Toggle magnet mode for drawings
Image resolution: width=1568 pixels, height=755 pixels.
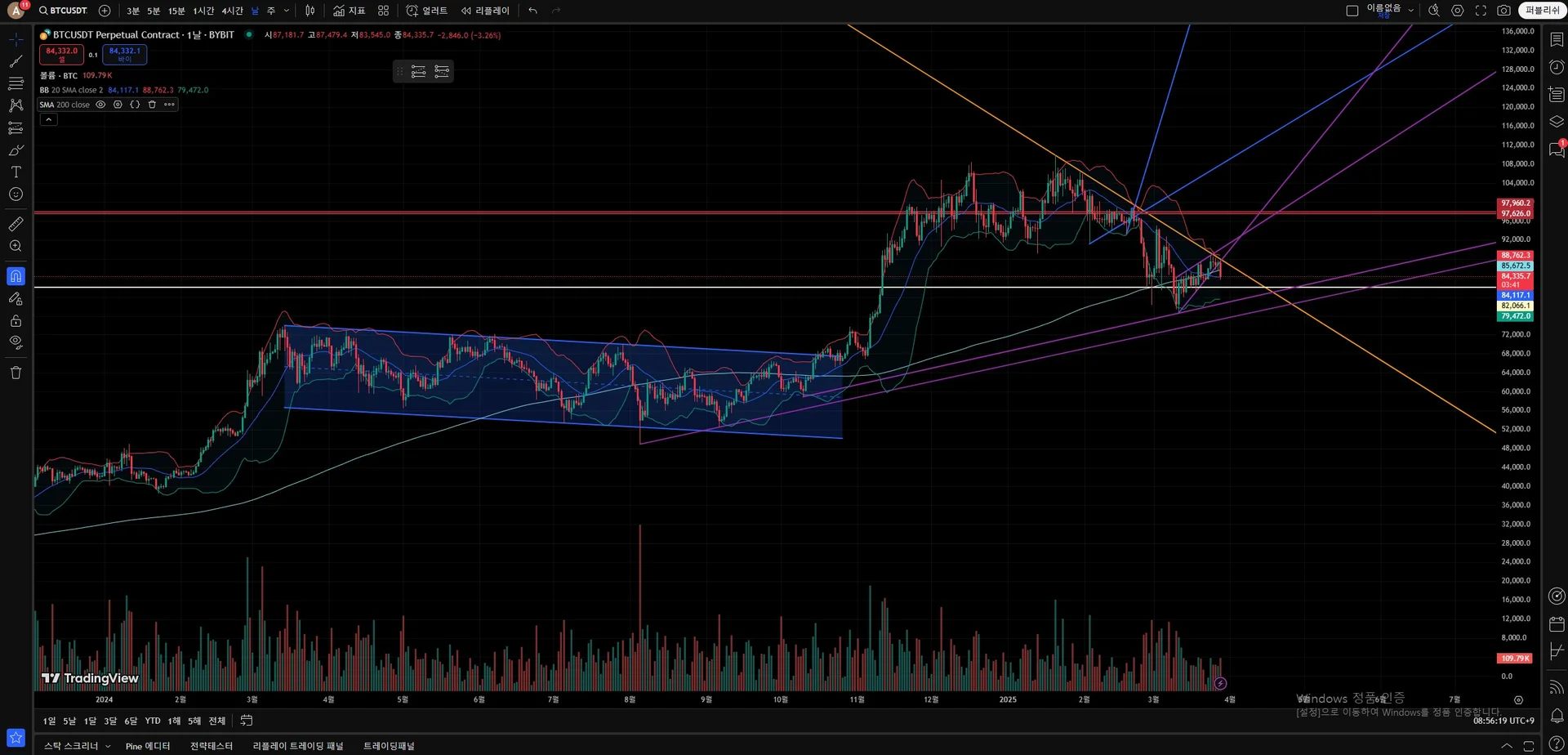16,276
